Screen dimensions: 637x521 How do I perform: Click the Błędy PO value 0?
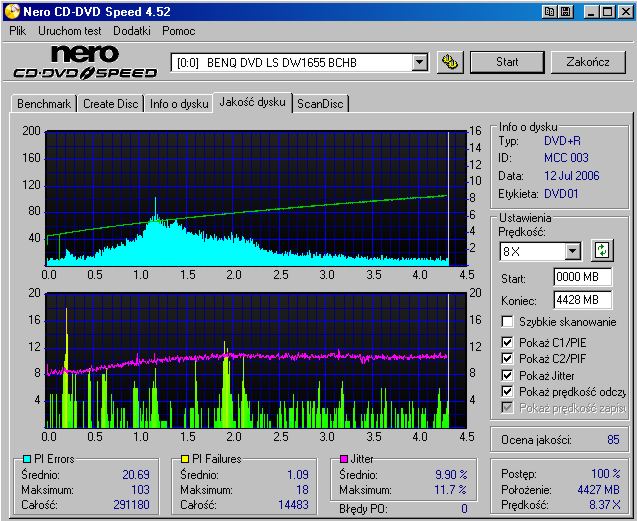coord(464,509)
